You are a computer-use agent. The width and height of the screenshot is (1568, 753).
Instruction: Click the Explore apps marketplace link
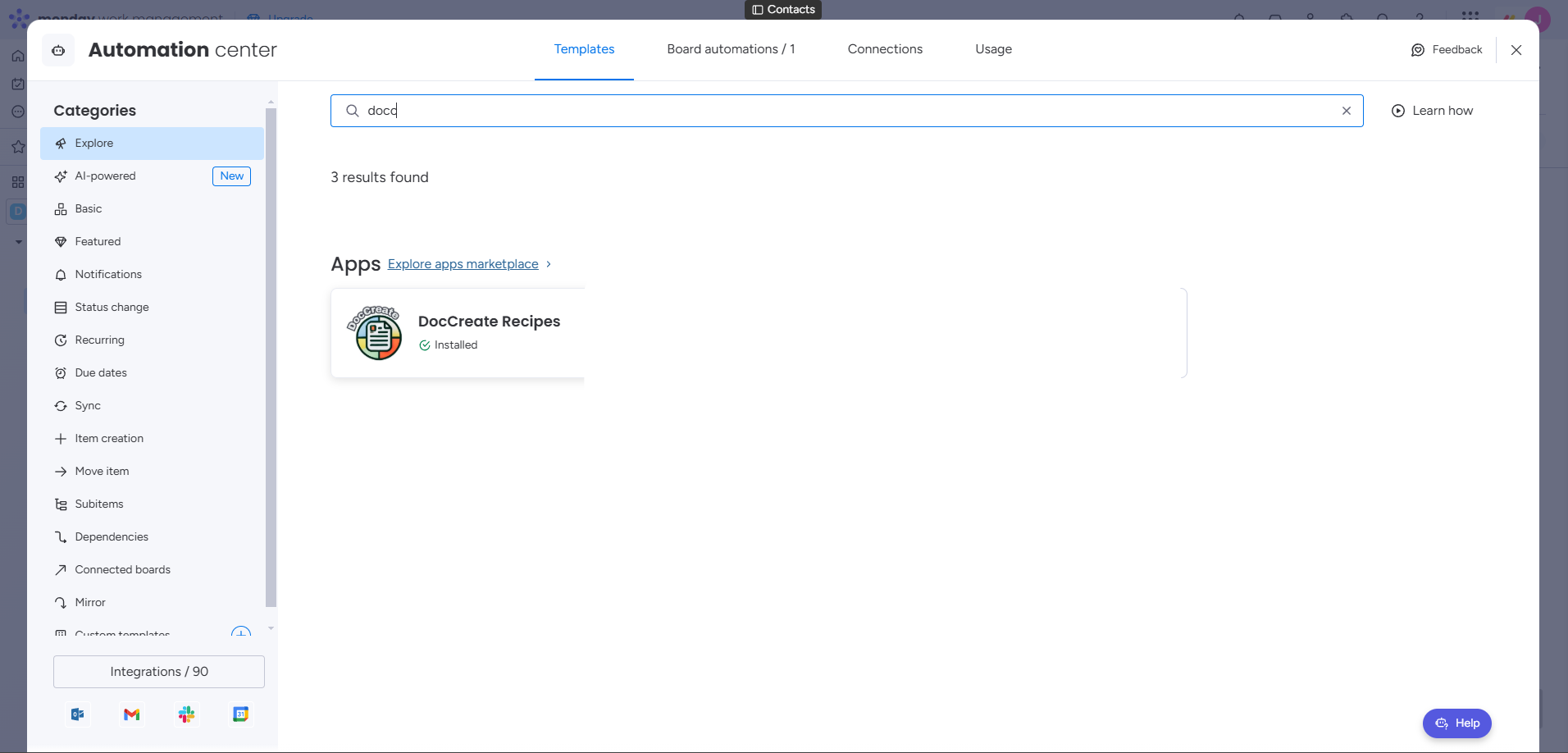pos(463,264)
